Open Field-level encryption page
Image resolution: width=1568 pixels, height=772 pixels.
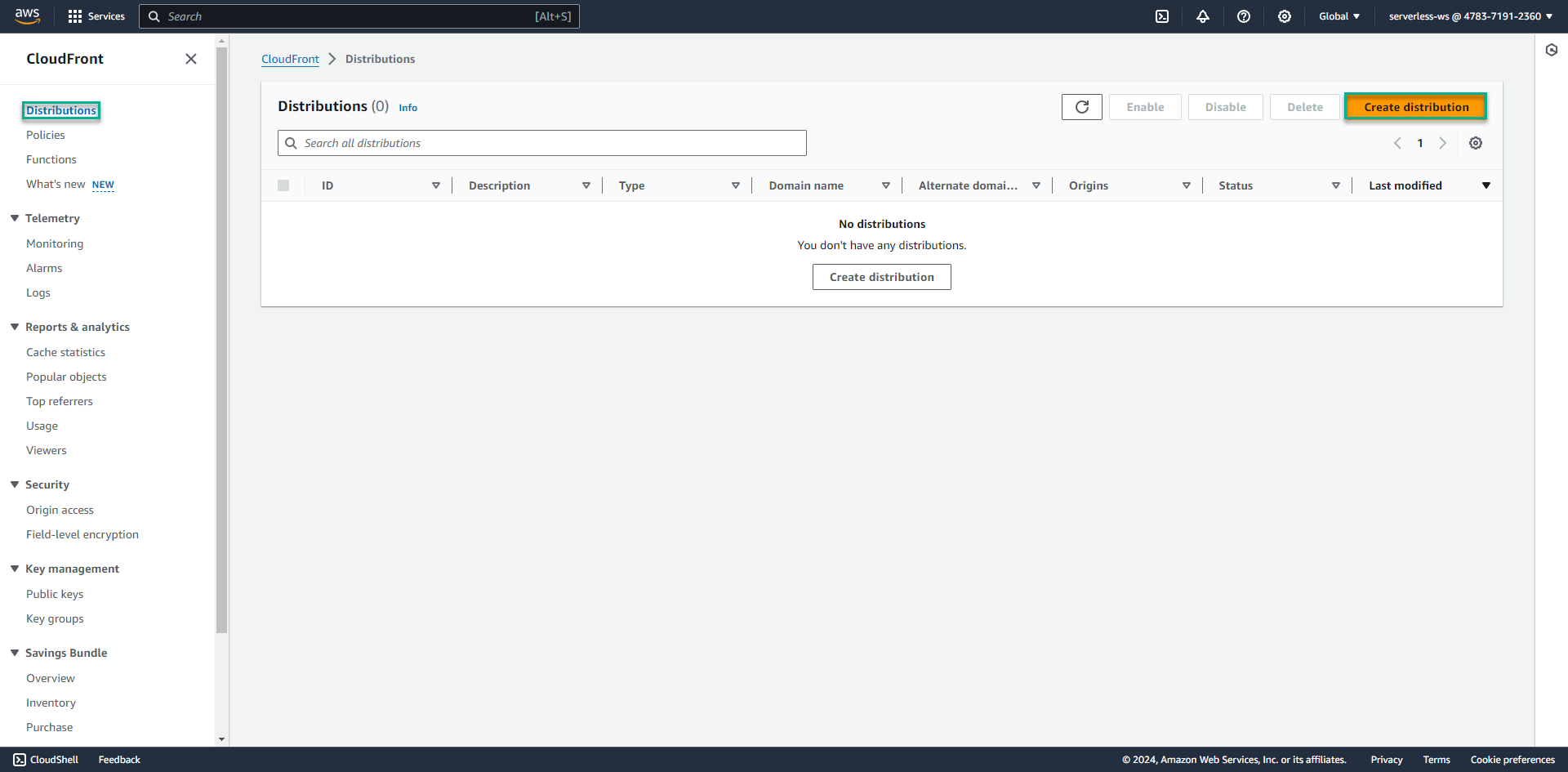point(82,534)
